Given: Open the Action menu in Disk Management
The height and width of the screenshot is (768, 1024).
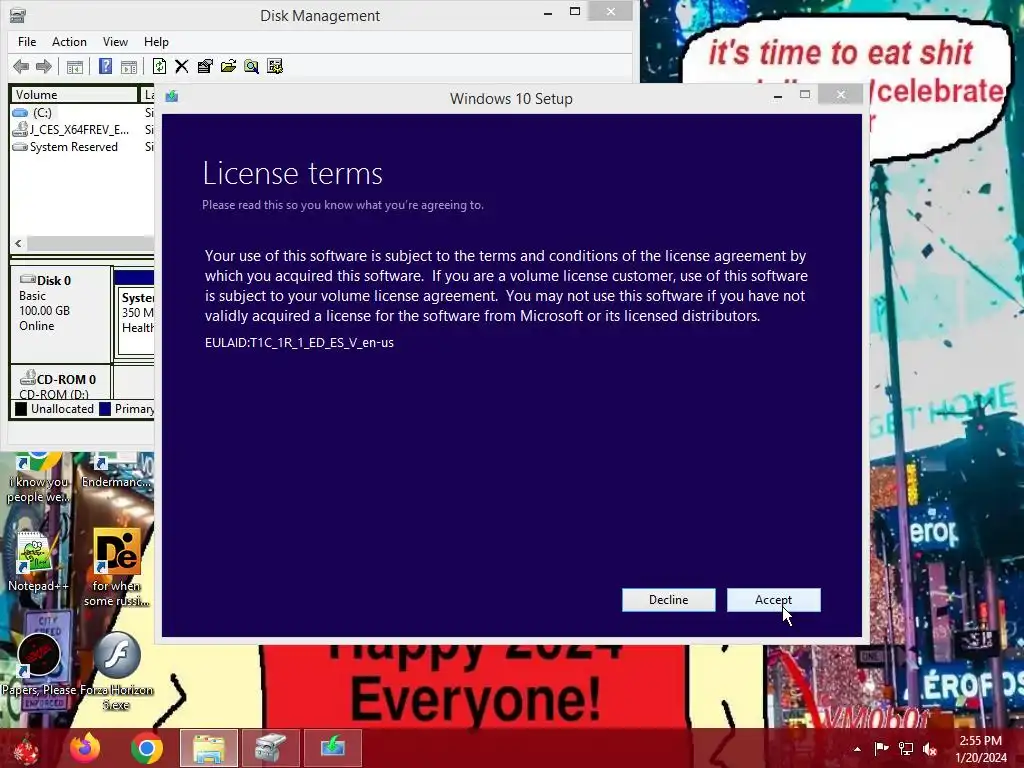Looking at the screenshot, I should coord(69,42).
